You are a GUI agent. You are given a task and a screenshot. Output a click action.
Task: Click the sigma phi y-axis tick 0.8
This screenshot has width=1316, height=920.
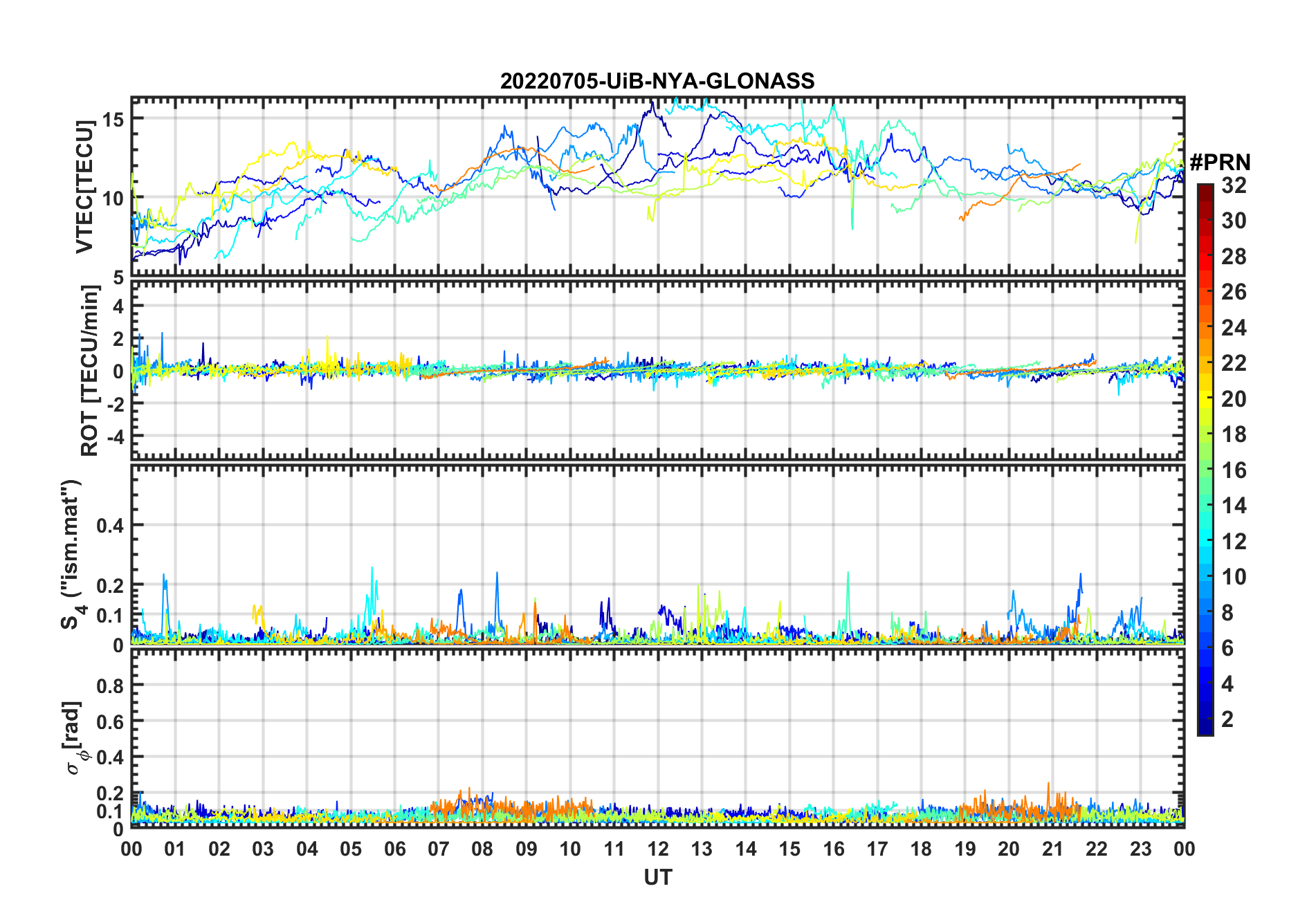tap(110, 686)
